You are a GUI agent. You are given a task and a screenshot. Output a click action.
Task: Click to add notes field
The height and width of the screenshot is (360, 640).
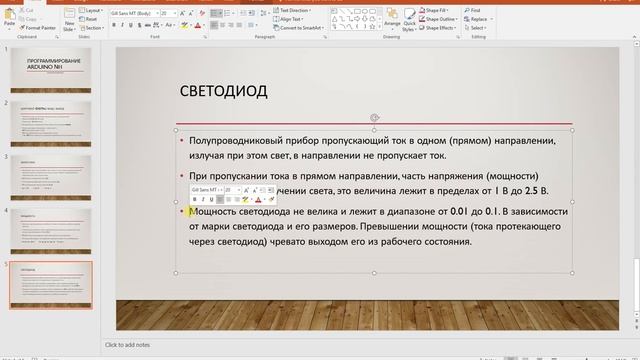[x=127, y=345]
